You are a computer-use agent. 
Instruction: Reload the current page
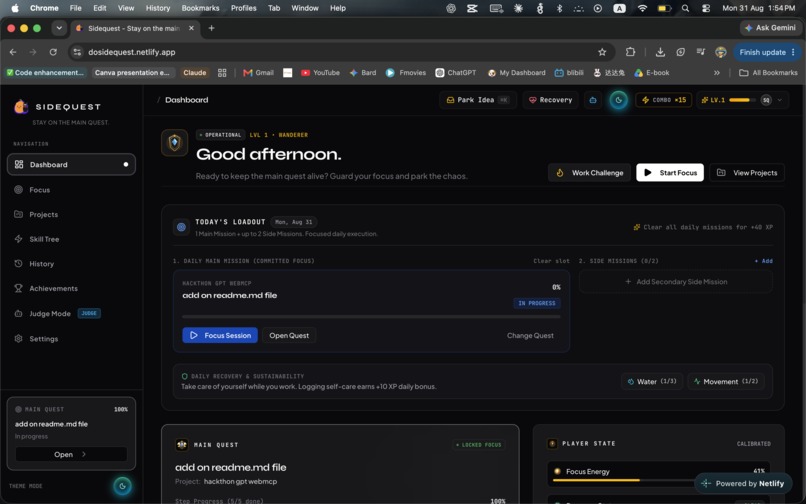53,52
